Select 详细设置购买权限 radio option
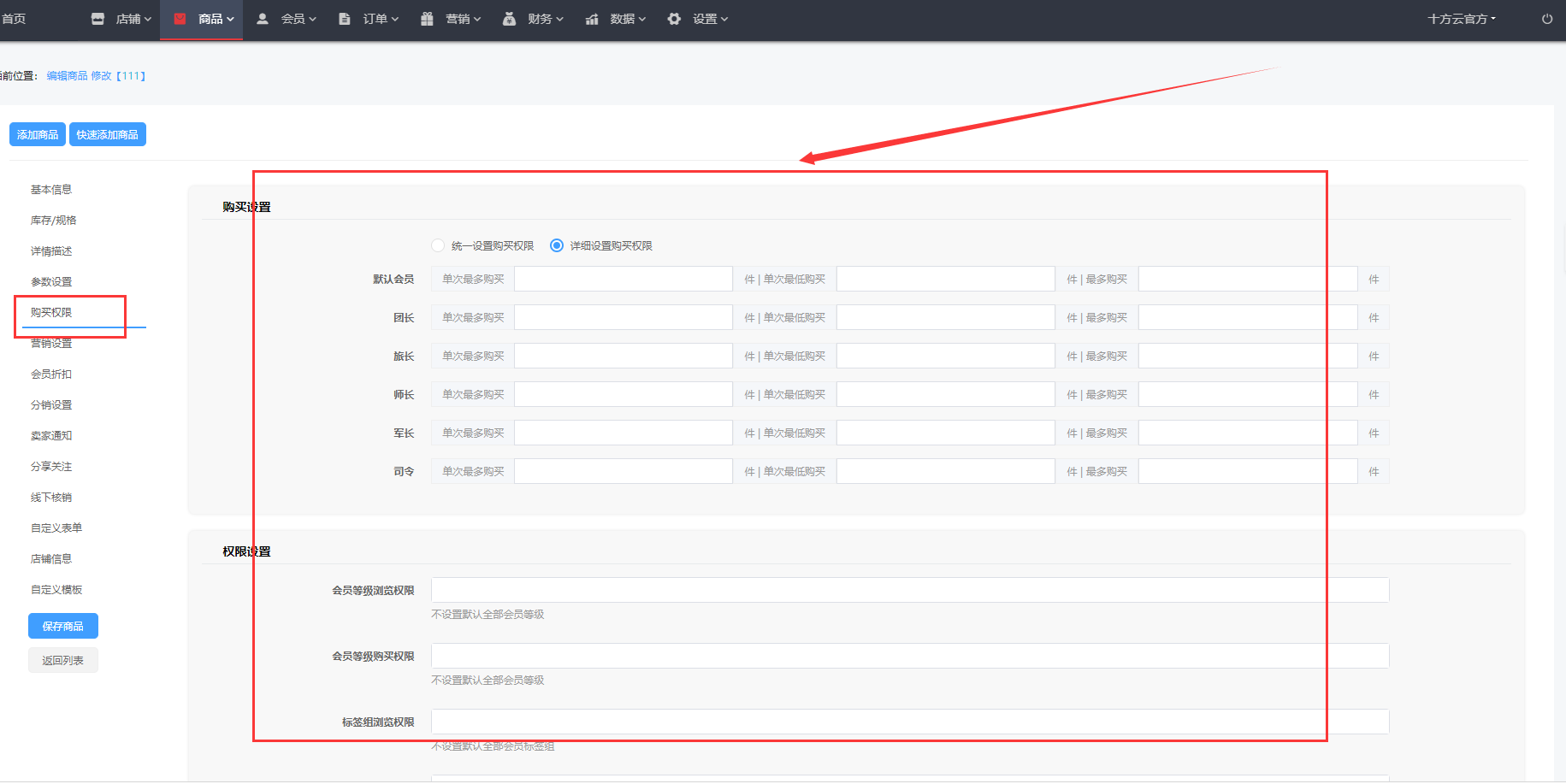 click(x=557, y=246)
